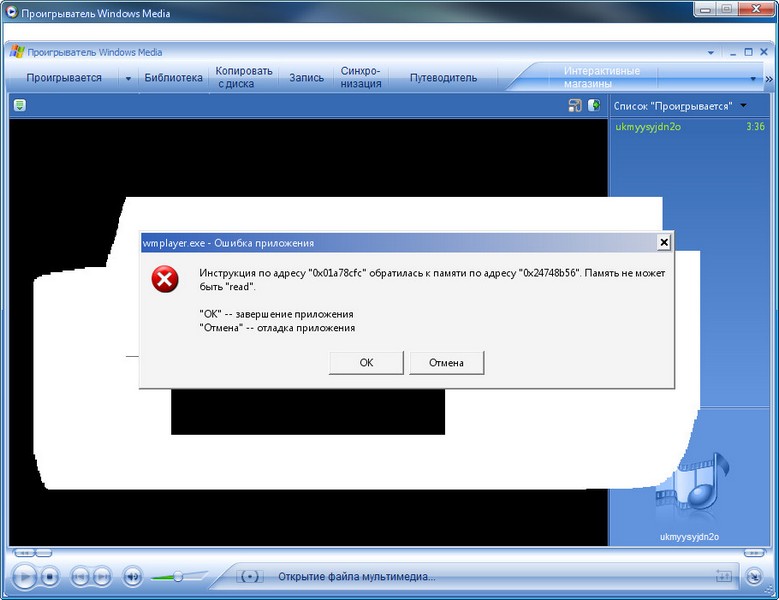Viewport: 779px width, 600px height.
Task: Click track duration 3:36
Action: click(x=755, y=127)
